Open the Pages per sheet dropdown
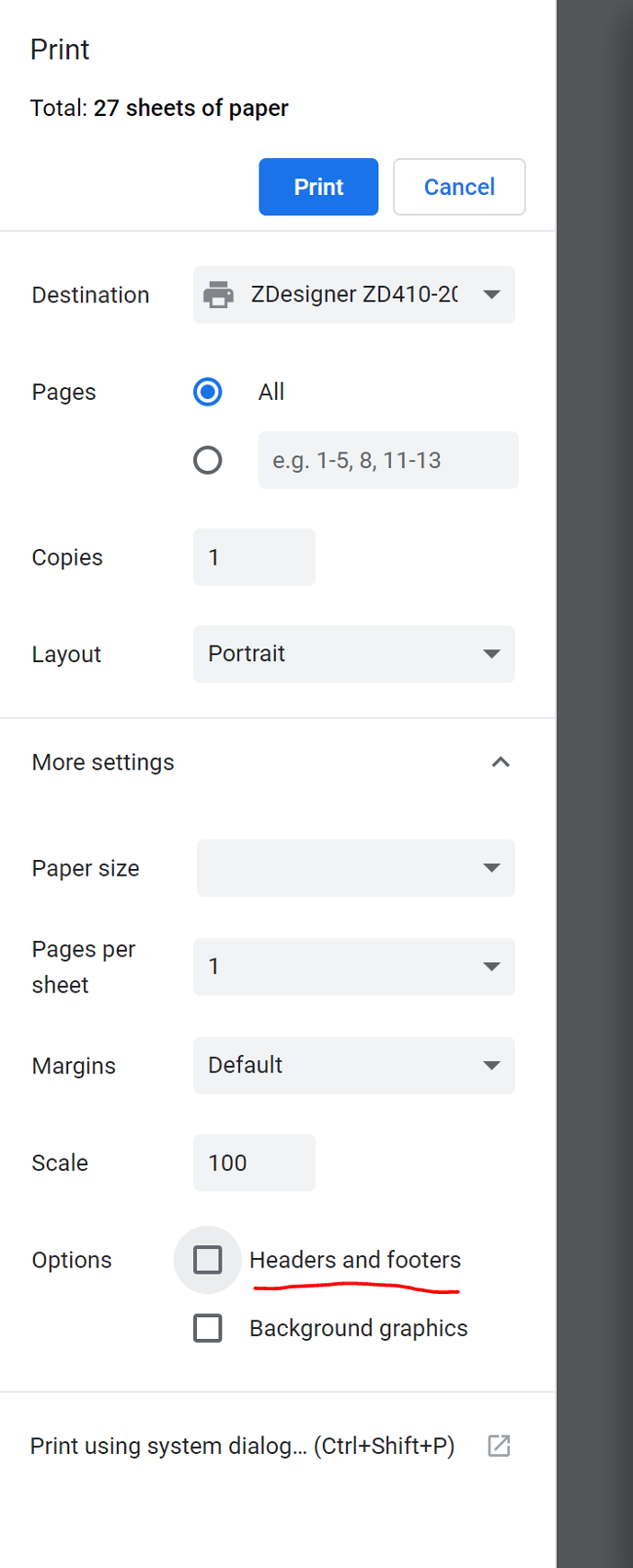 coord(354,967)
